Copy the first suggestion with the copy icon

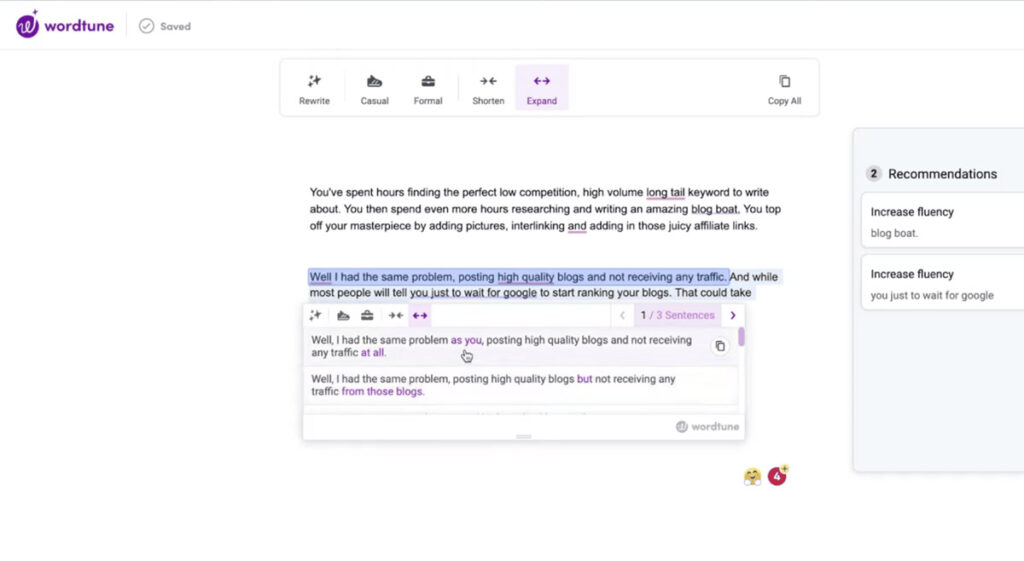pyautogui.click(x=720, y=346)
